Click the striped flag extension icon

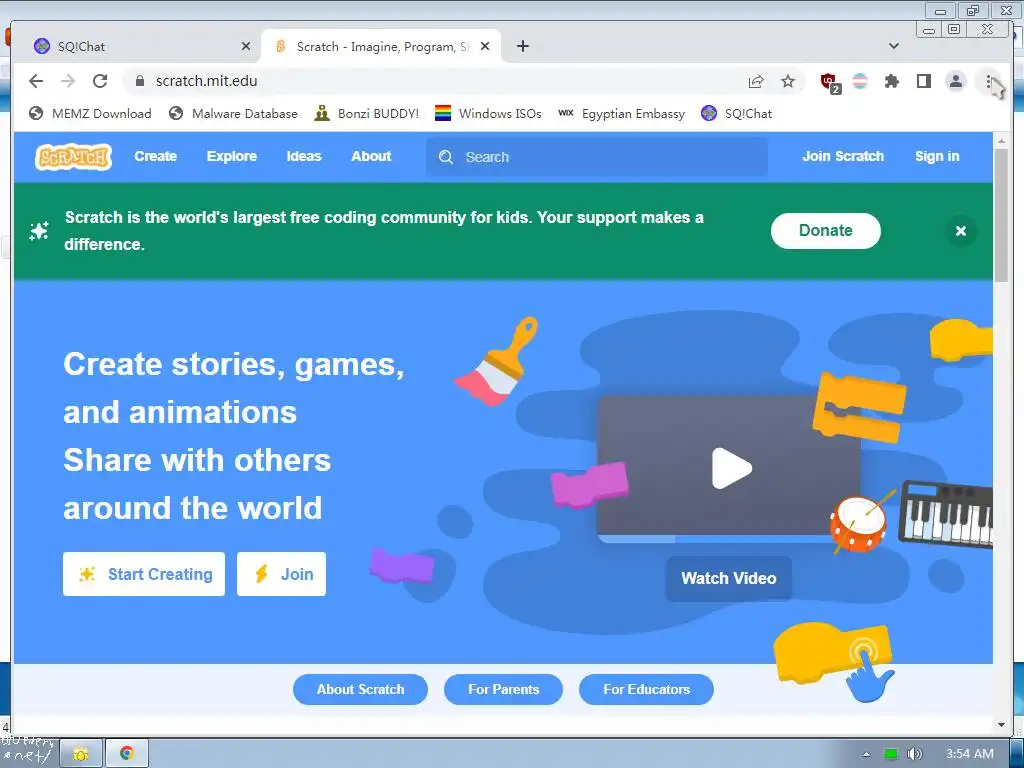coord(860,81)
